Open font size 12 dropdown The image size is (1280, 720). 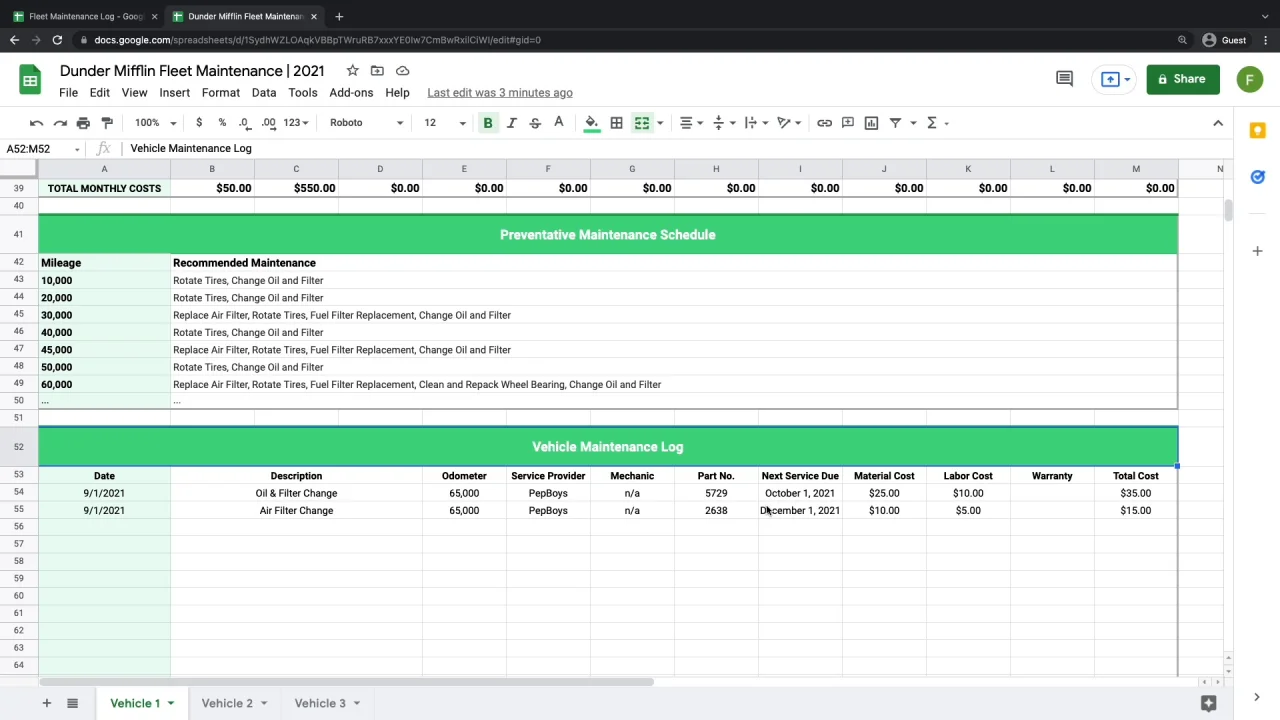(444, 123)
